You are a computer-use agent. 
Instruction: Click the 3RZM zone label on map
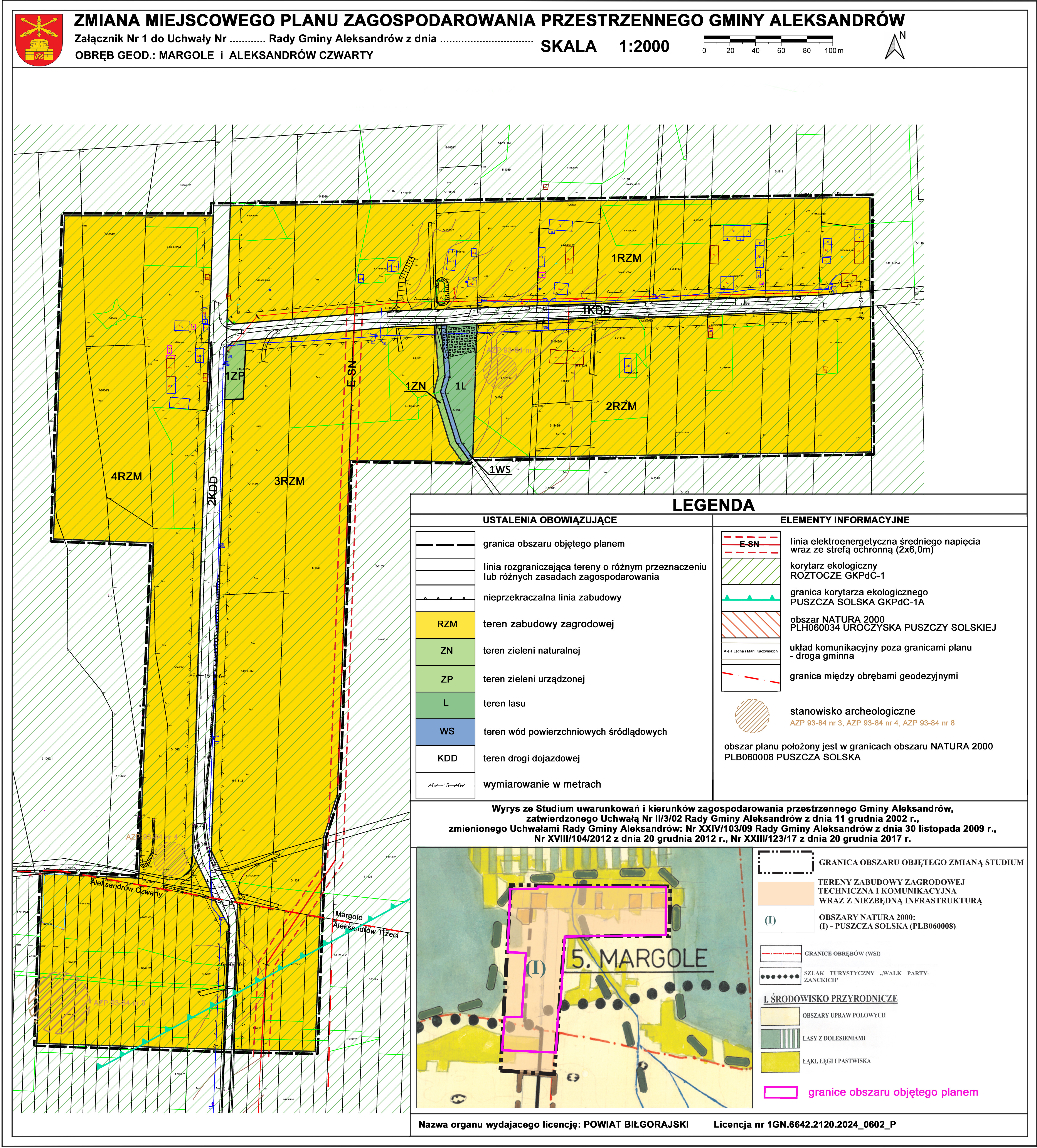point(289,481)
